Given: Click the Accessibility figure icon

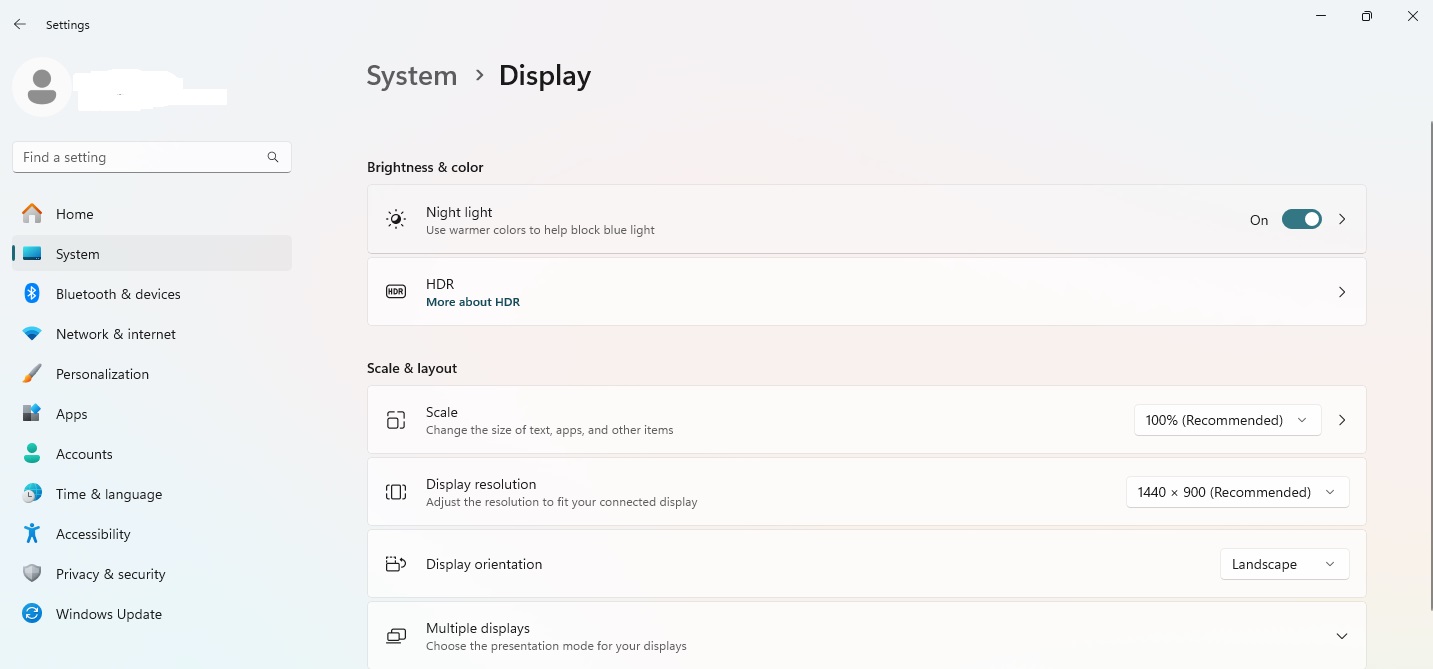Looking at the screenshot, I should tap(32, 534).
